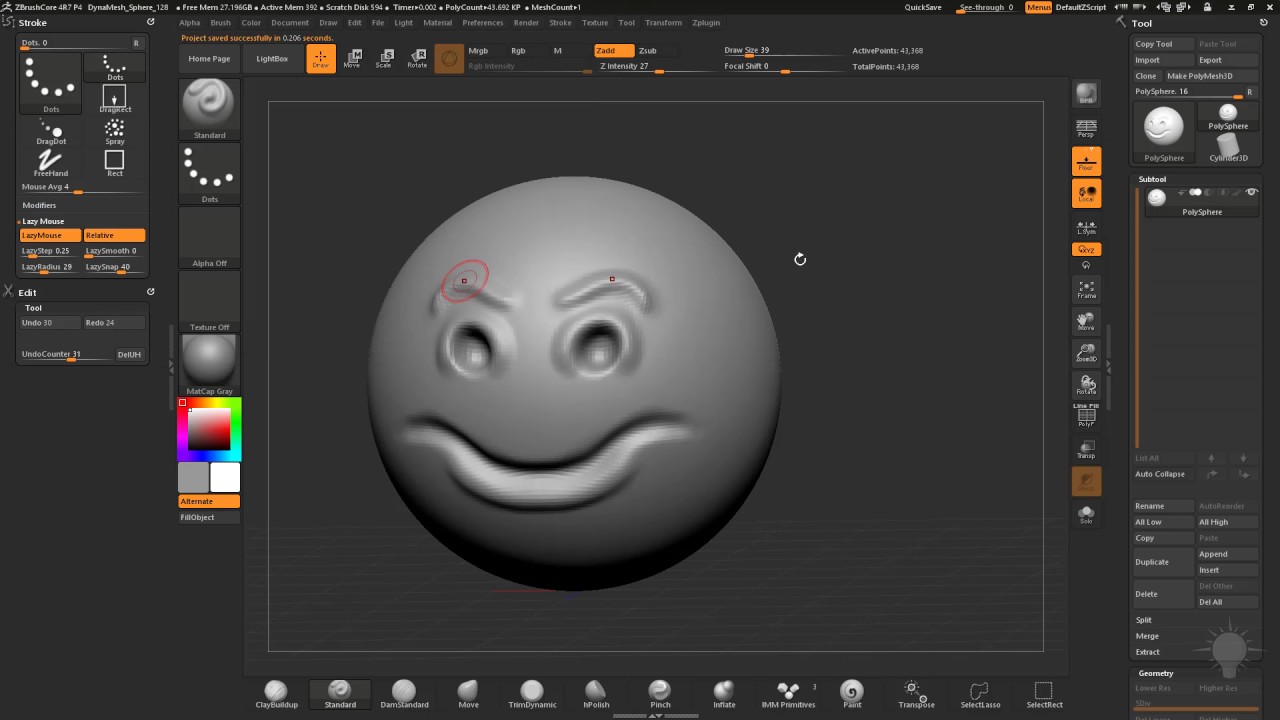Select the DragDot stroke type
Image resolution: width=1280 pixels, height=720 pixels.
[x=51, y=131]
